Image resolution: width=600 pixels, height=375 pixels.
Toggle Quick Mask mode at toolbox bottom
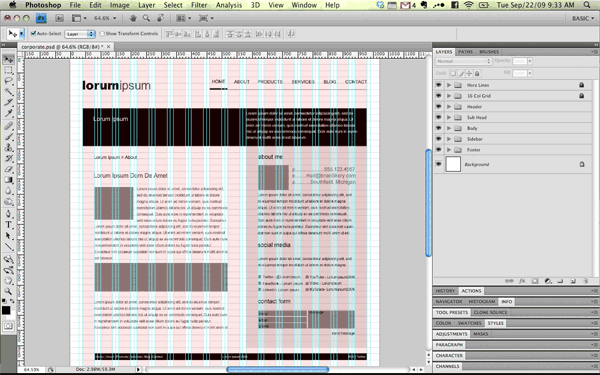[8, 326]
